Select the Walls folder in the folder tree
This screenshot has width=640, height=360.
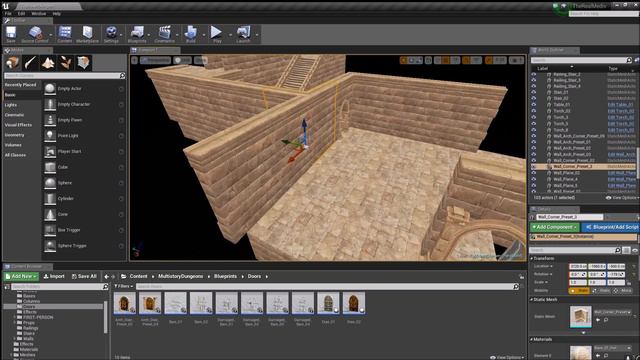point(28,339)
